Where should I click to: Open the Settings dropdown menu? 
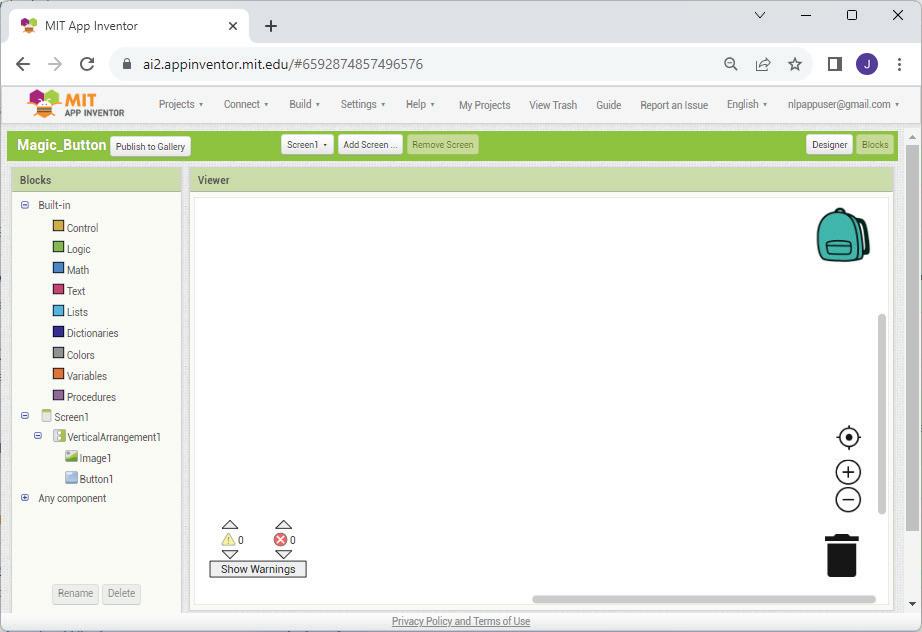point(363,104)
